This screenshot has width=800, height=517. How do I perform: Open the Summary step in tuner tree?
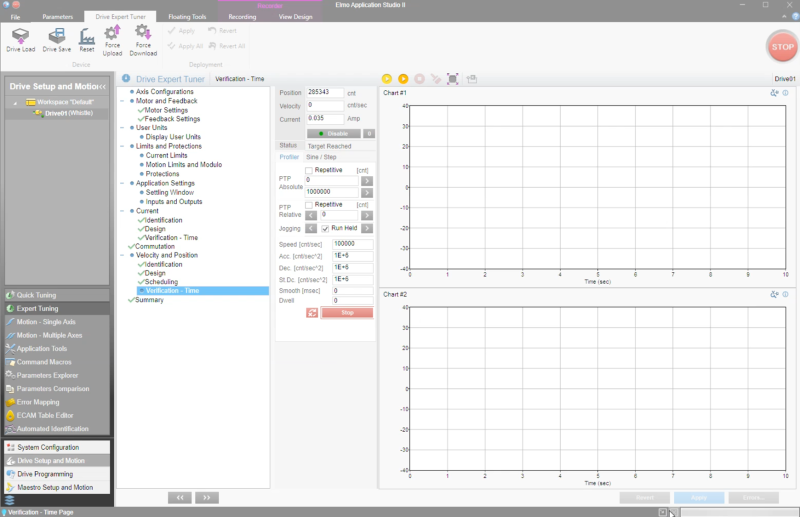[149, 300]
